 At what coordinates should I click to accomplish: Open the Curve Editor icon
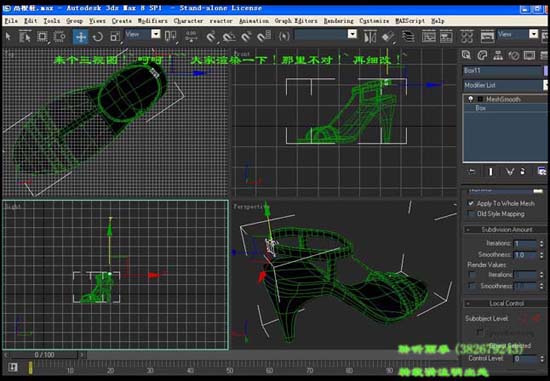pyautogui.click(x=429, y=36)
